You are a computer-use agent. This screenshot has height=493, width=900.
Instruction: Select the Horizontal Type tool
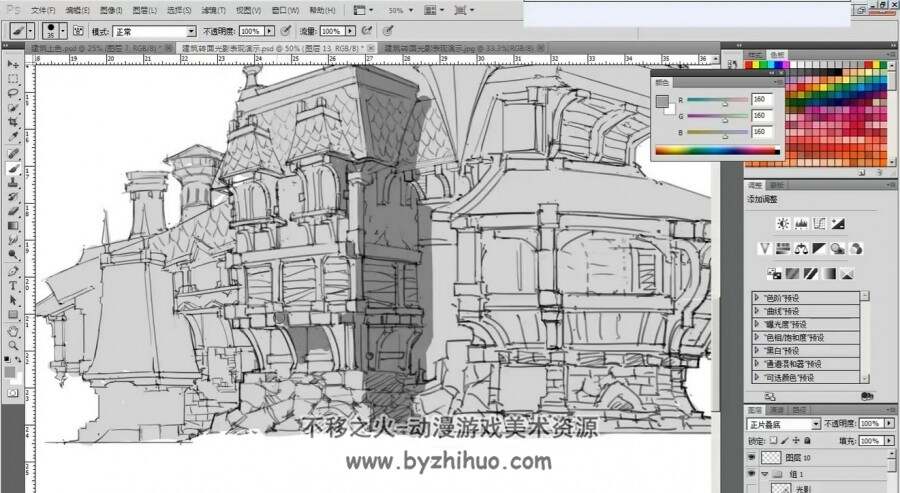tap(13, 285)
